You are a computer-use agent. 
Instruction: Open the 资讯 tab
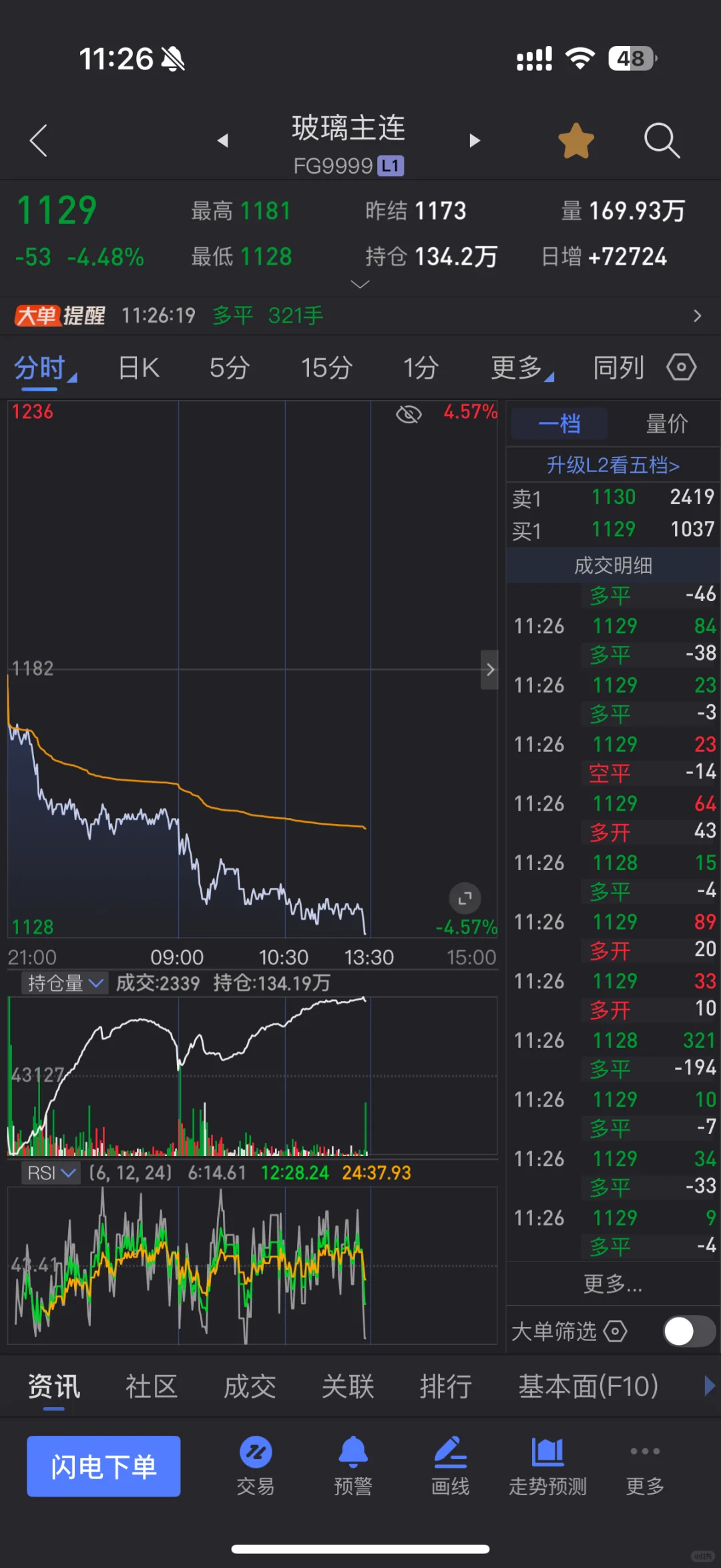click(x=54, y=1387)
